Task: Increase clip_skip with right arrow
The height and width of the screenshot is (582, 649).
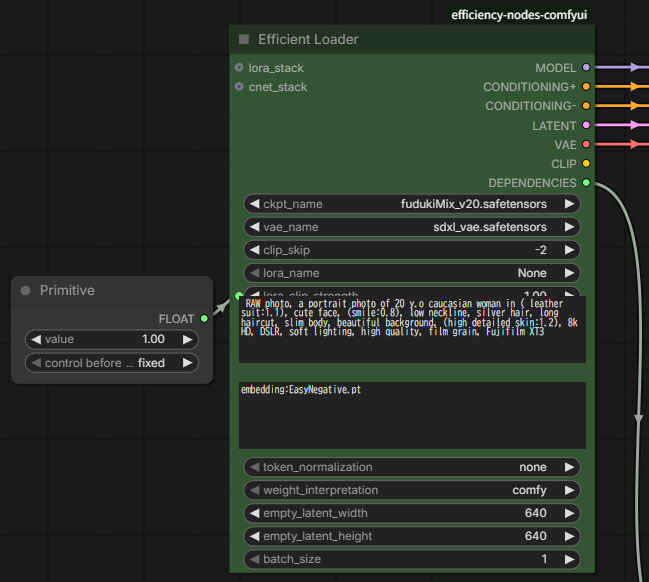Action: [x=569, y=250]
